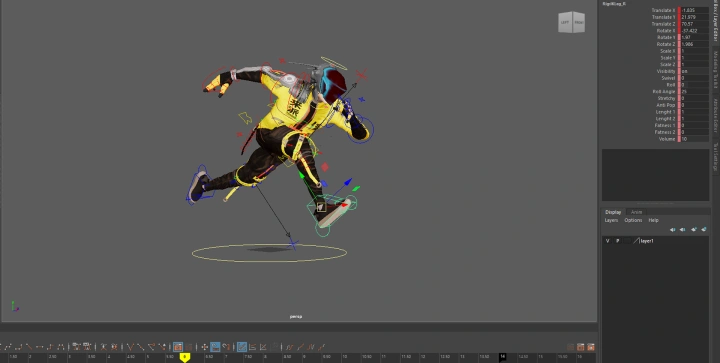This screenshot has width=720, height=363.
Task: Open the Attribute Editor side tab
Action: point(715,116)
